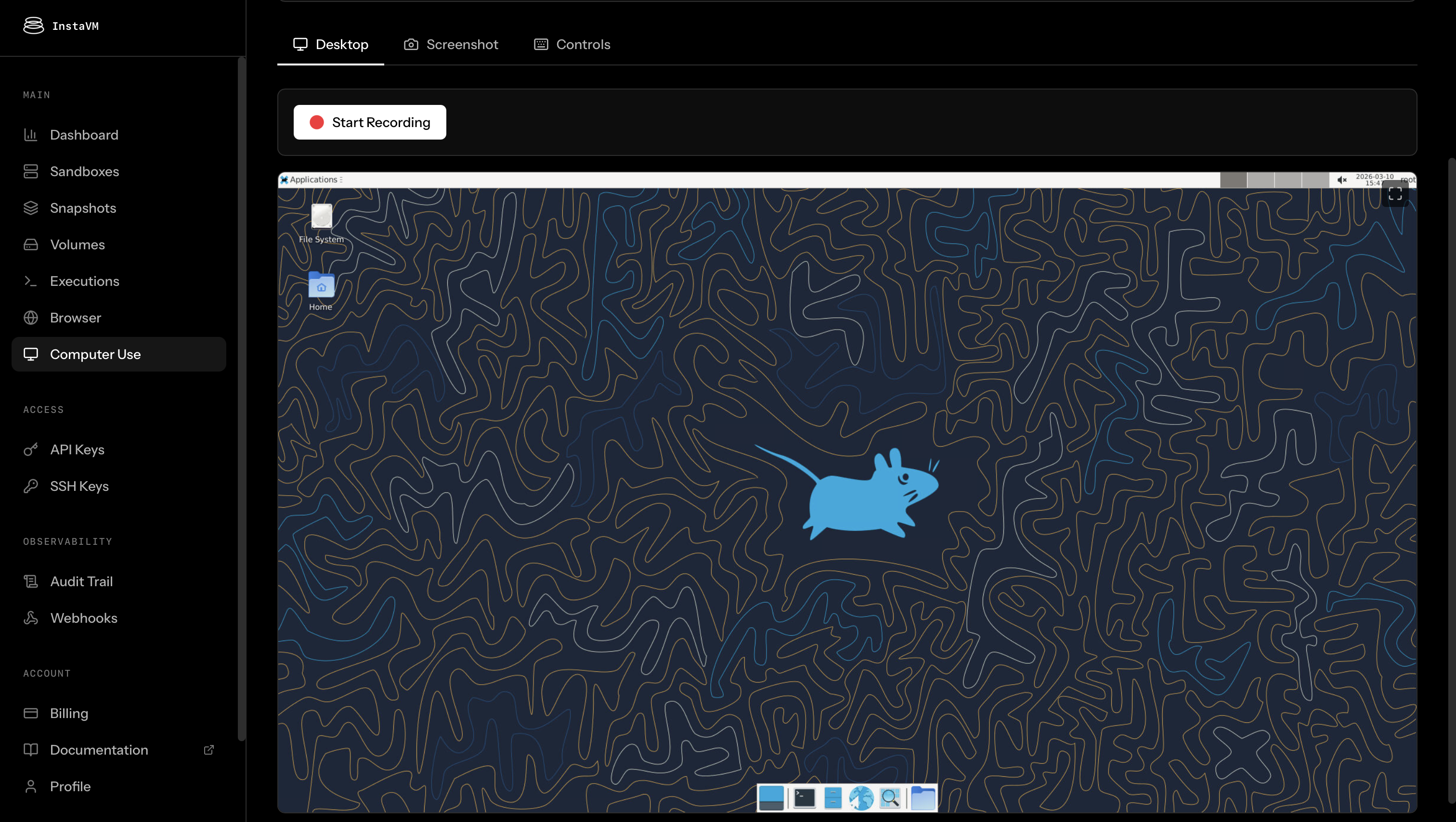Open the web browser globe dock icon

[861, 798]
